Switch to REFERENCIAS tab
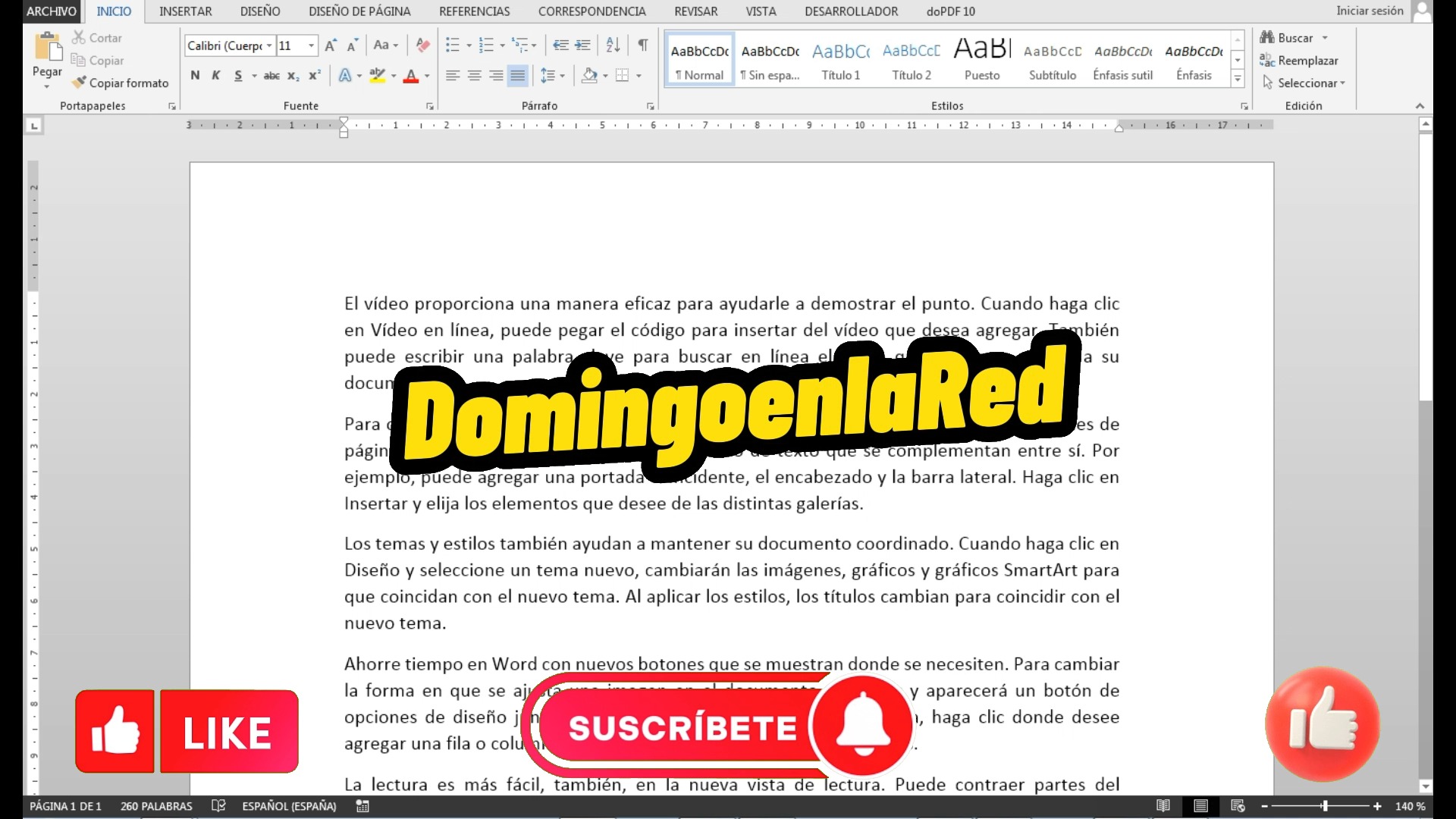Screen dimensions: 1456x819 point(475,11)
